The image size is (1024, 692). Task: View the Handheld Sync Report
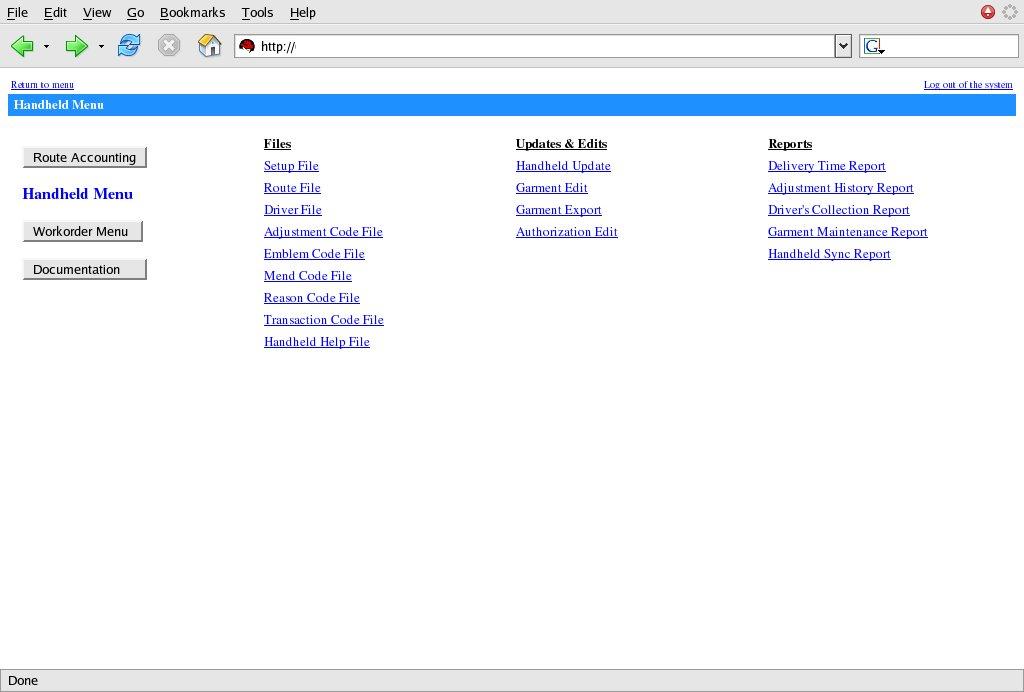(829, 254)
